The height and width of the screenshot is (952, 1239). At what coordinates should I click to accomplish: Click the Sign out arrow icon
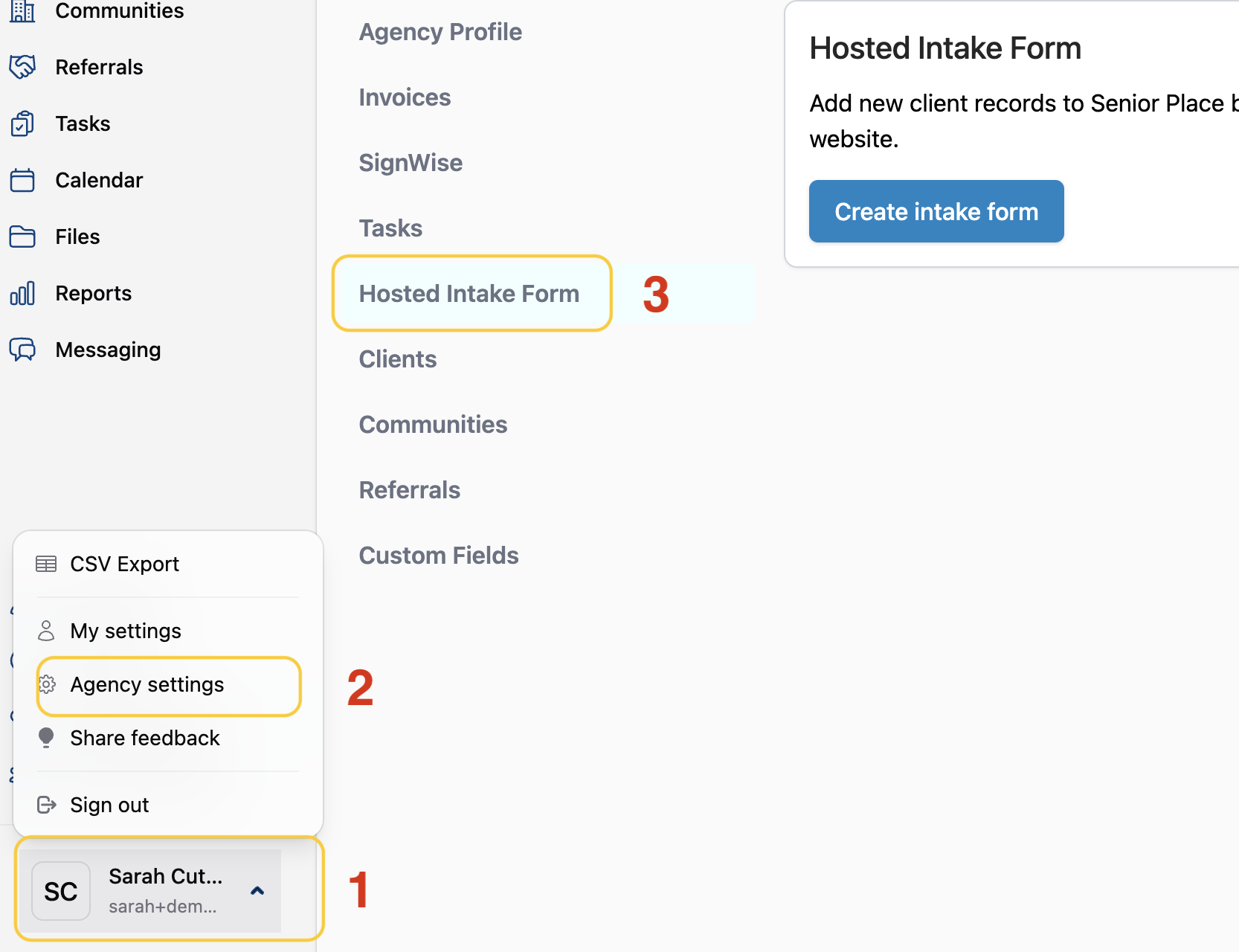[x=46, y=805]
